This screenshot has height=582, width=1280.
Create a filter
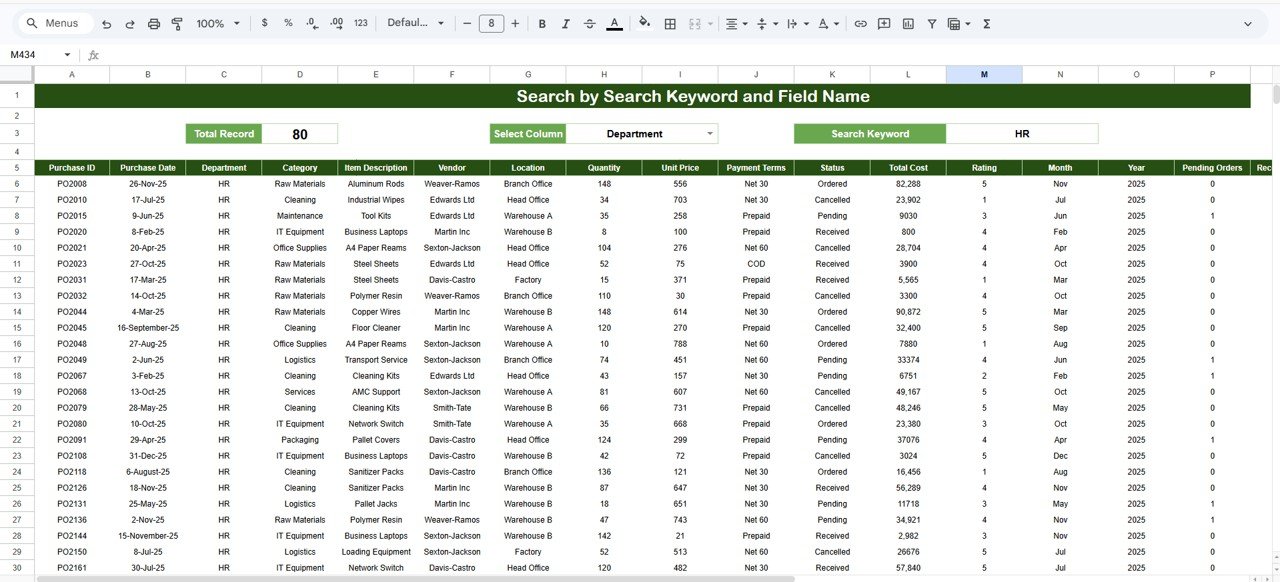click(x=931, y=23)
